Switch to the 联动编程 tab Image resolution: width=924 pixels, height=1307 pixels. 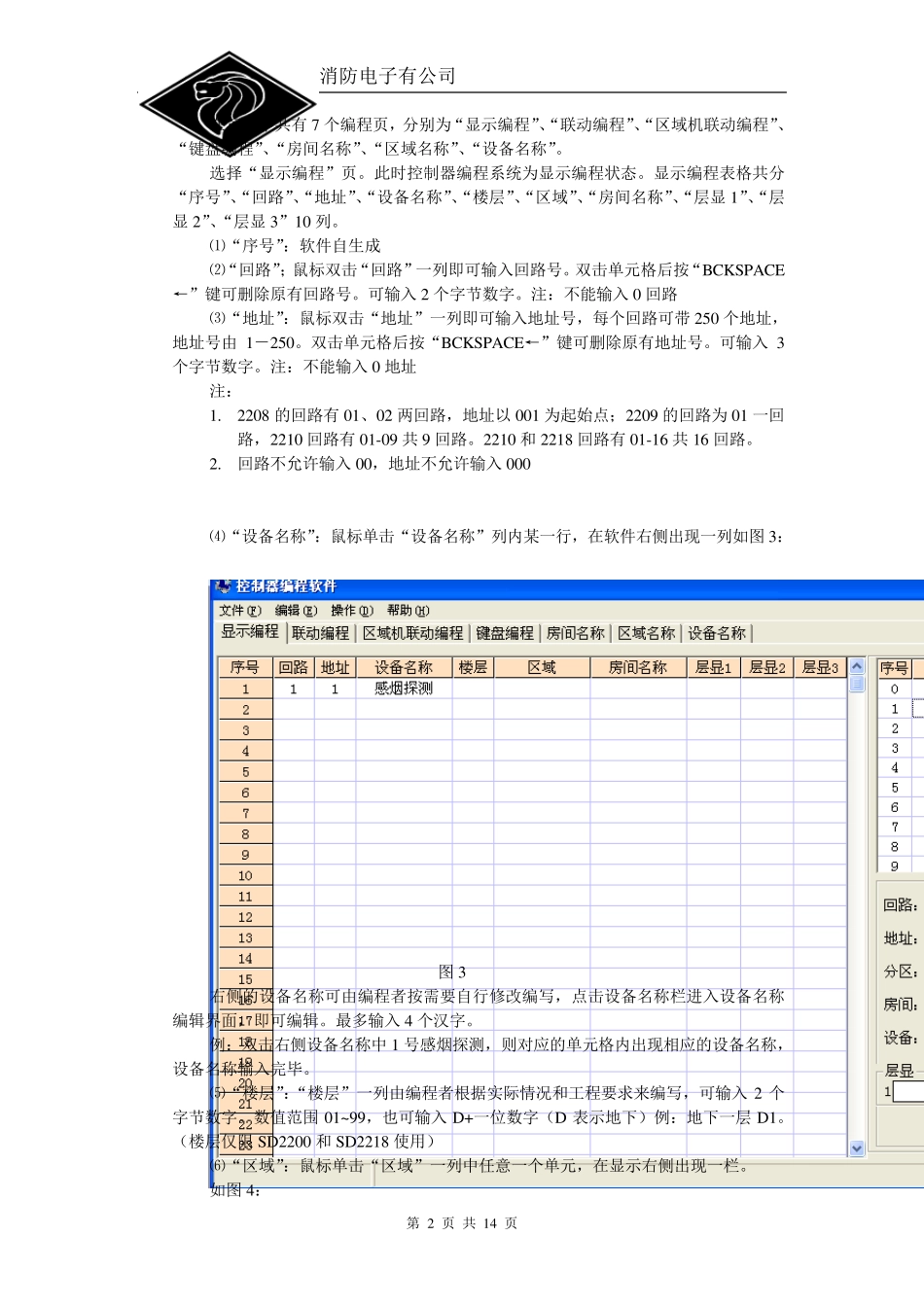point(321,633)
